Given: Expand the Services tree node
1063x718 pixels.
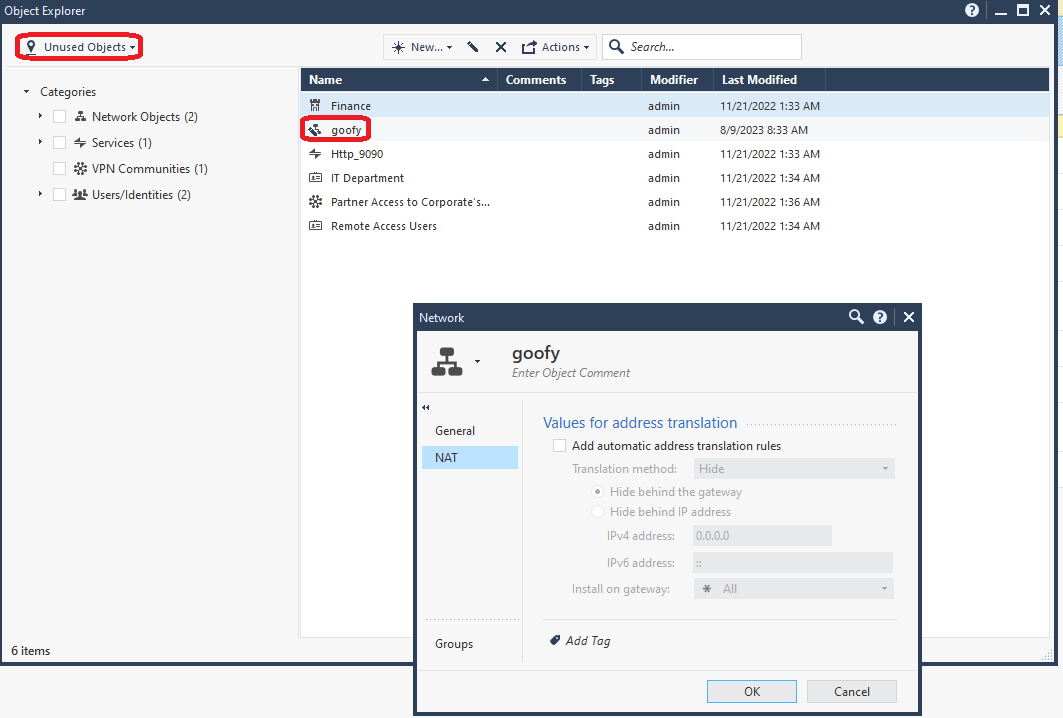Looking at the screenshot, I should 40,142.
